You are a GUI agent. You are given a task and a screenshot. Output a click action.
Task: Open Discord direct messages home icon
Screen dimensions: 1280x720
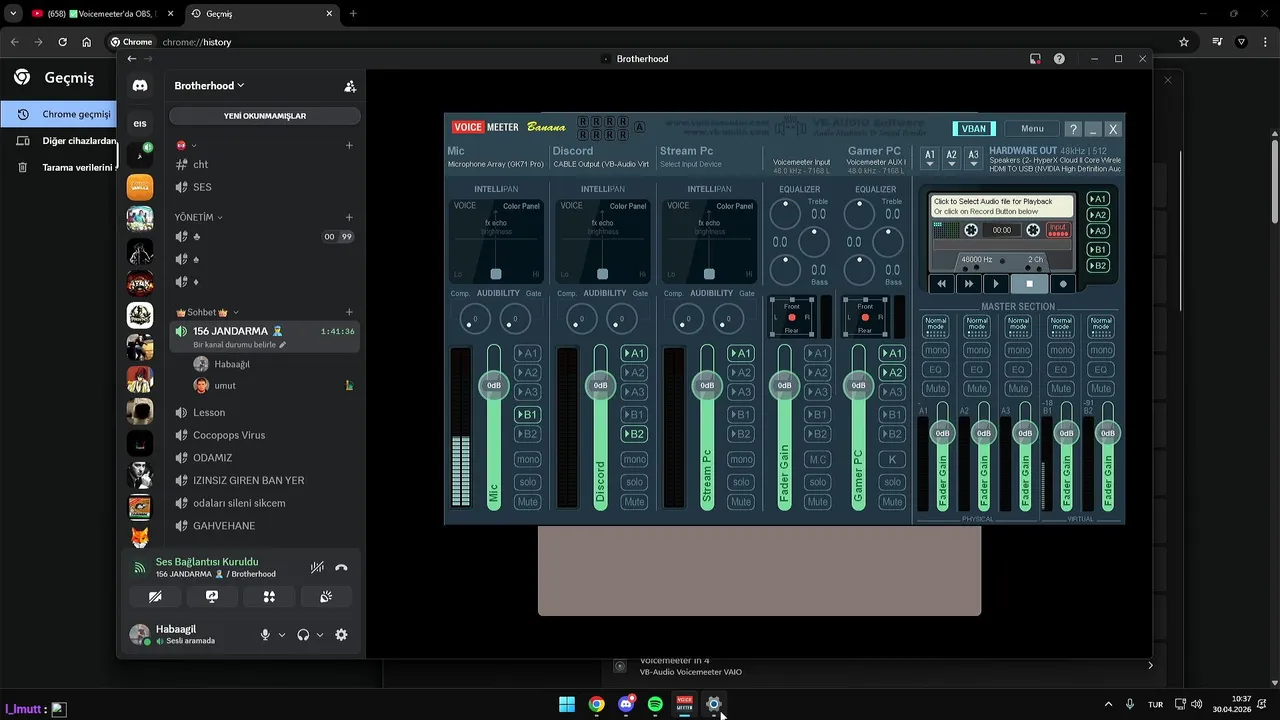140,86
